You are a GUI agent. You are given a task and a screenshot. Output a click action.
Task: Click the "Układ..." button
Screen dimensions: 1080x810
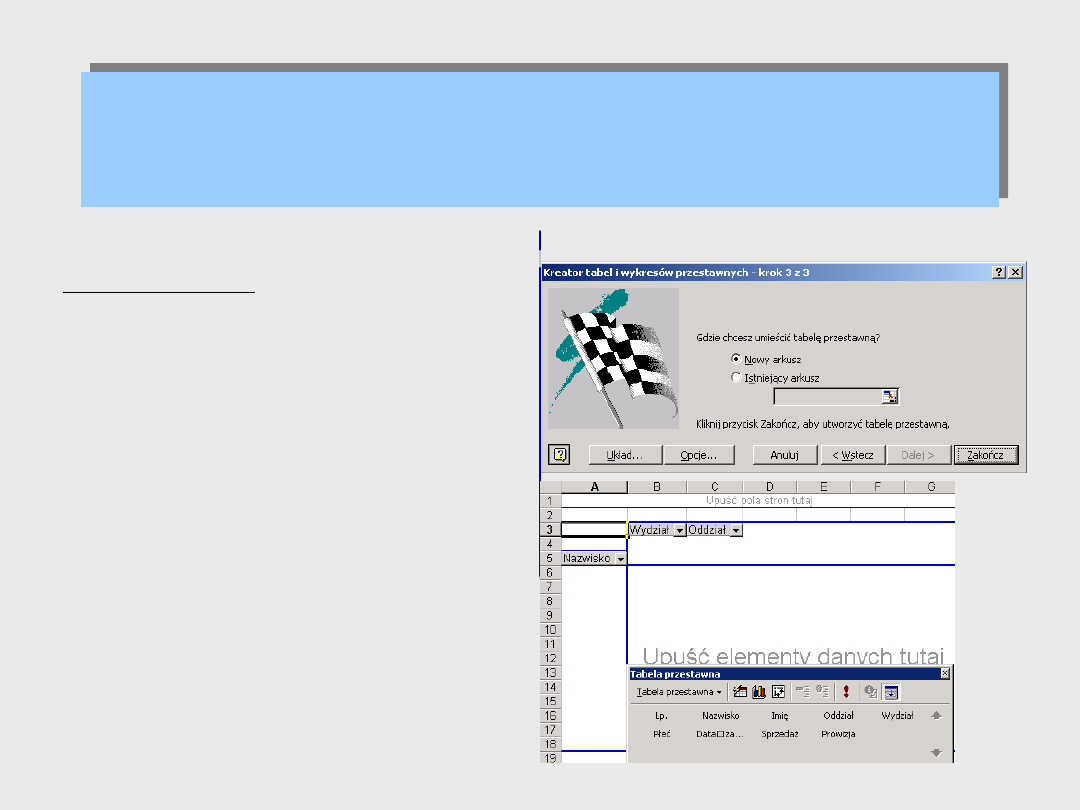point(624,455)
